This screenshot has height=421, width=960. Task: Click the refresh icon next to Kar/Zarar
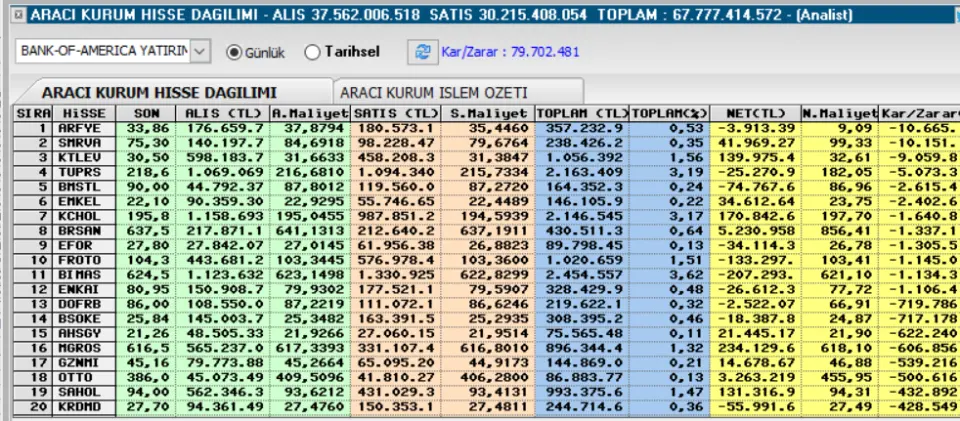click(422, 51)
